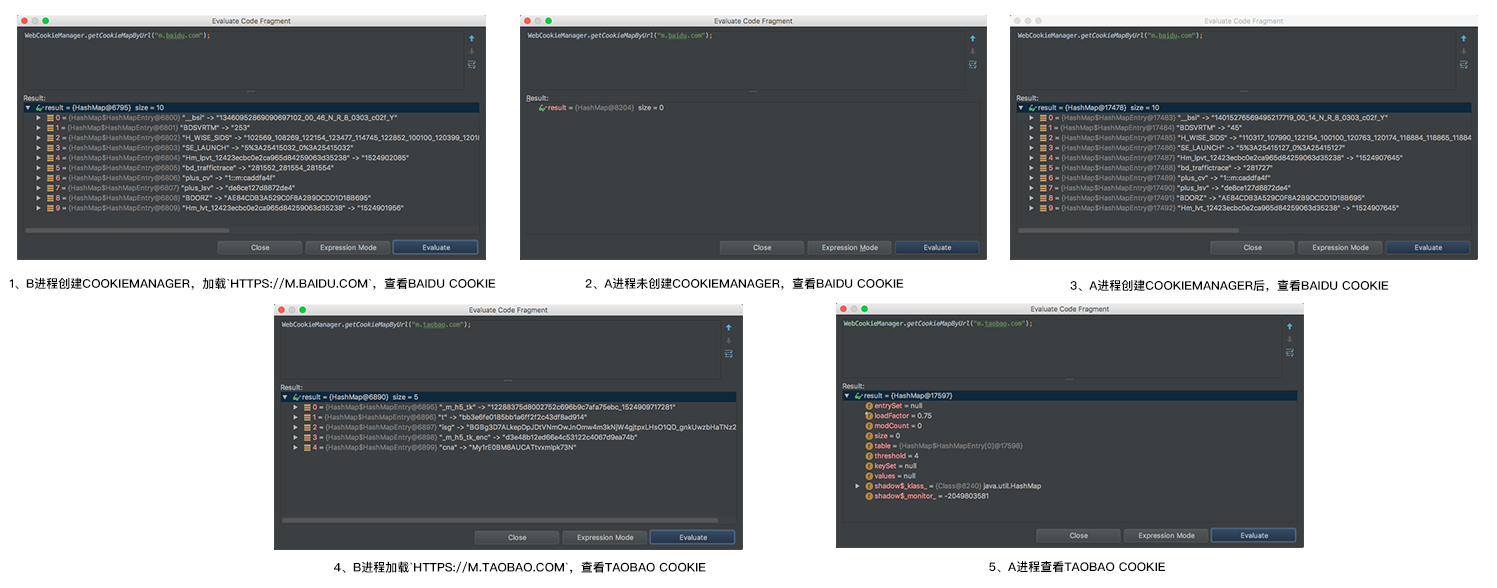Click the m.baidu.com link in second dialog
The image size is (1497, 588).
[x=679, y=37]
